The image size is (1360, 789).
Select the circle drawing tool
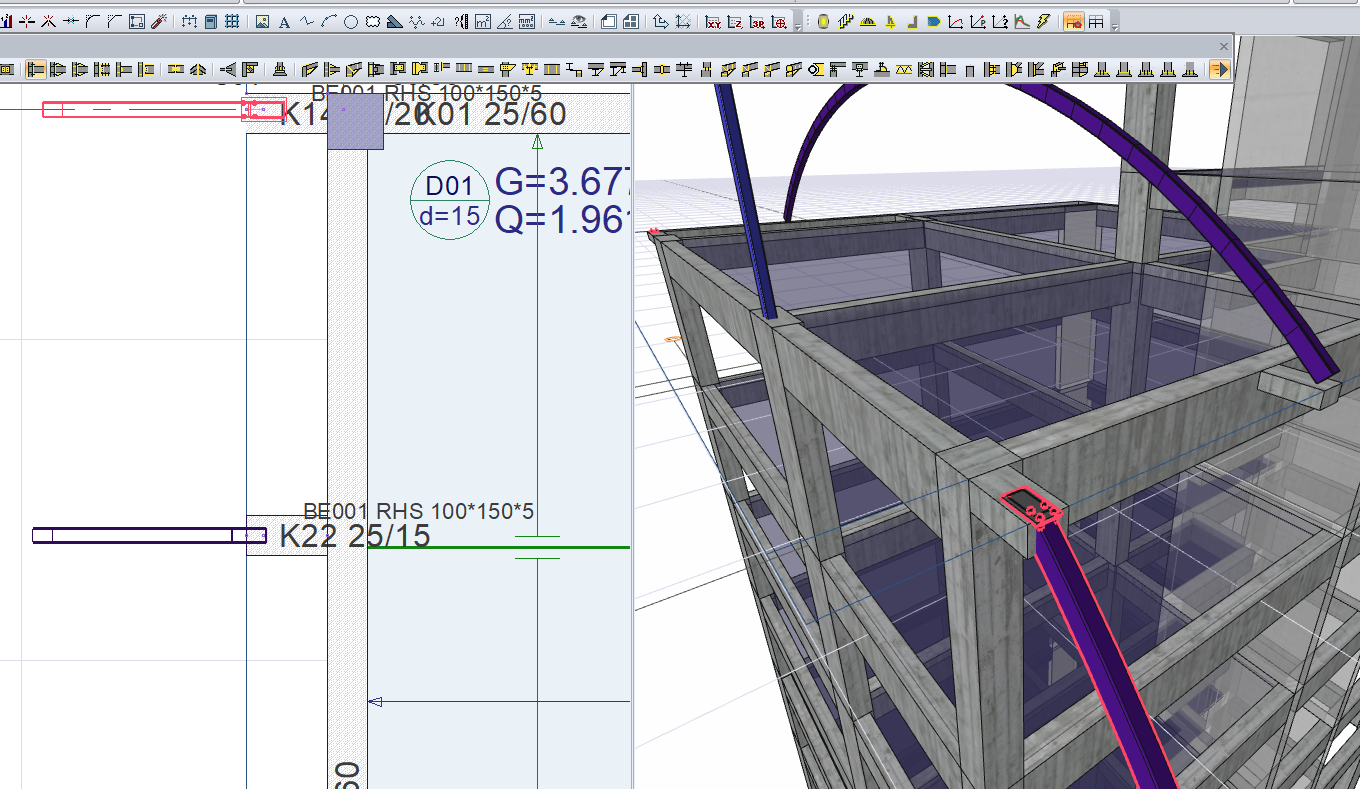click(351, 21)
